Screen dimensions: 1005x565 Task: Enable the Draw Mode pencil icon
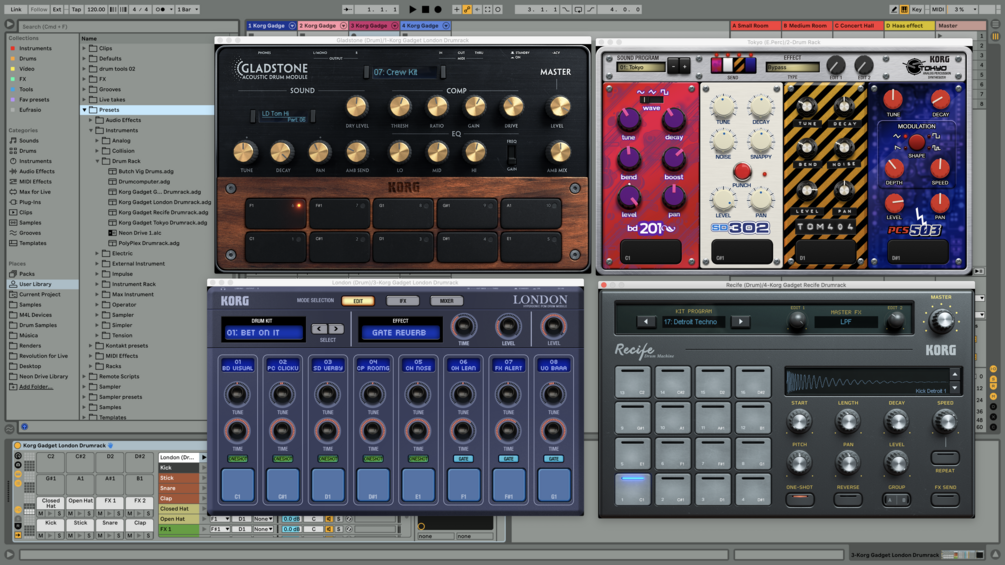(893, 9)
